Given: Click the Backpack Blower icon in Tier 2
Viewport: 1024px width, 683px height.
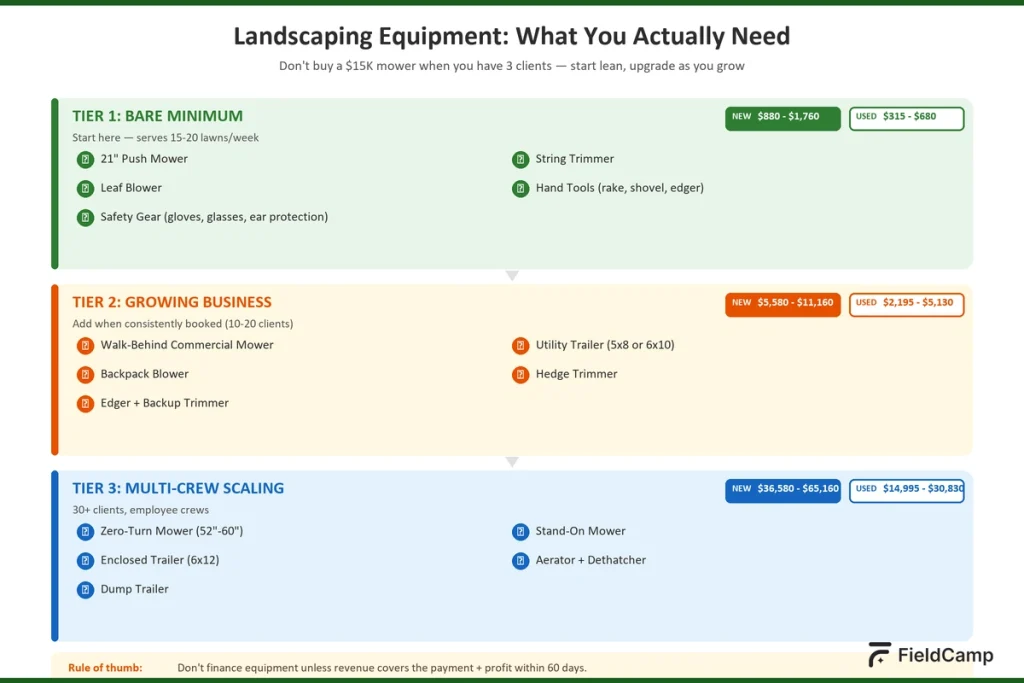Looking at the screenshot, I should click(85, 375).
